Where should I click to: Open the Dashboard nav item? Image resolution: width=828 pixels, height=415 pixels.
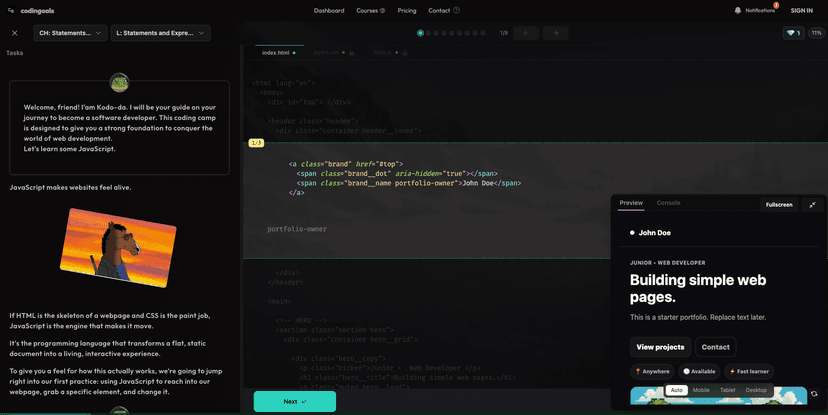pos(329,11)
